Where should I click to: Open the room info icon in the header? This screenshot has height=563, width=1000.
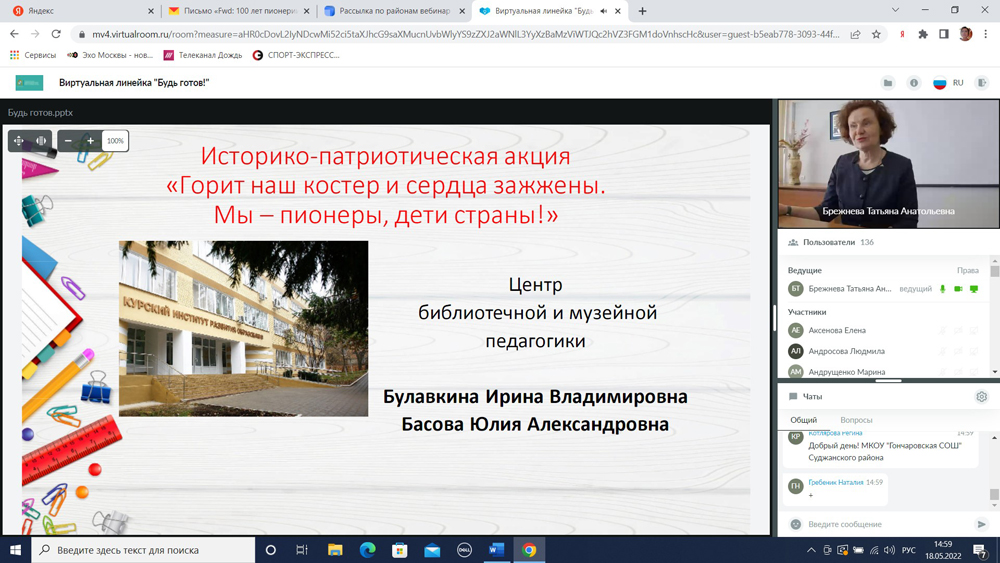[x=914, y=83]
